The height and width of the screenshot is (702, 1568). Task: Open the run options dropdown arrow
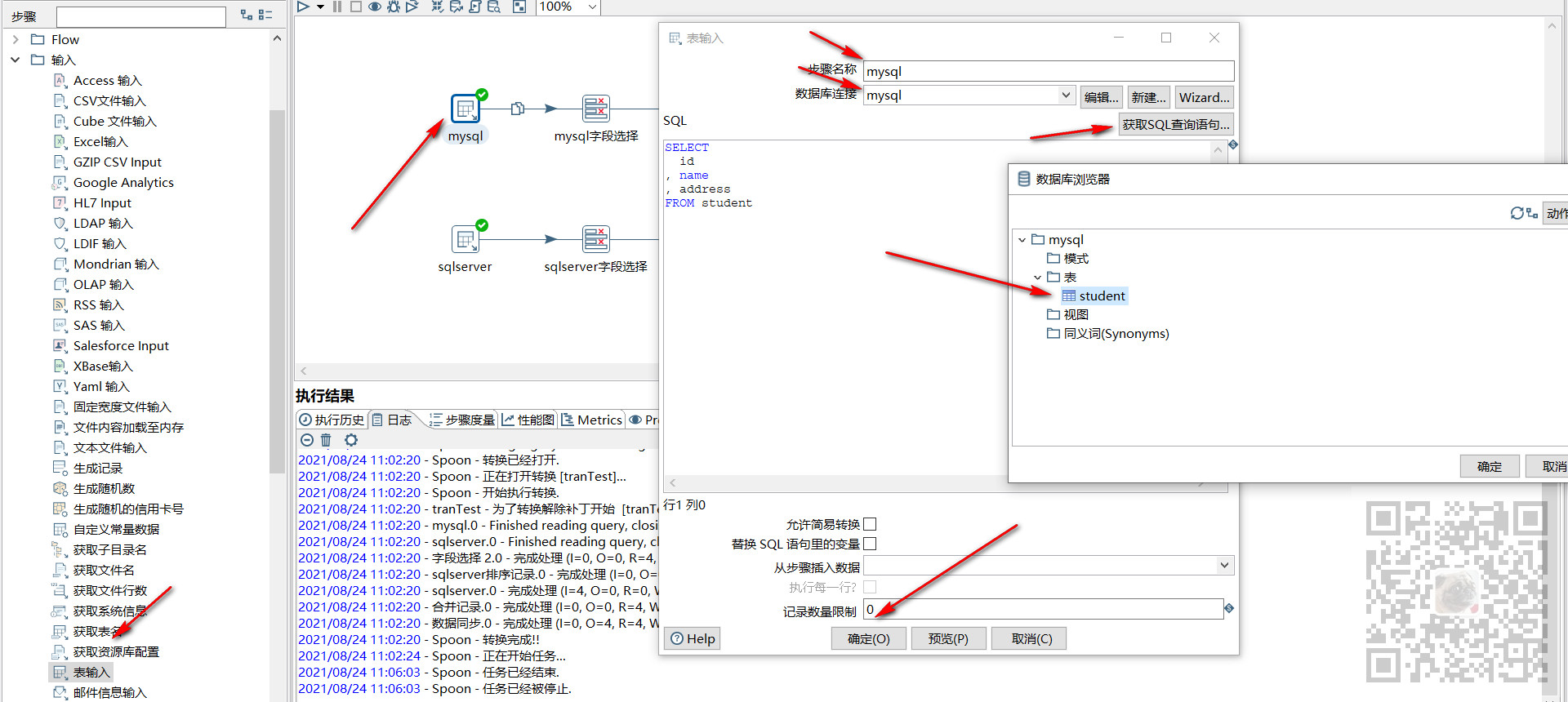click(x=320, y=7)
